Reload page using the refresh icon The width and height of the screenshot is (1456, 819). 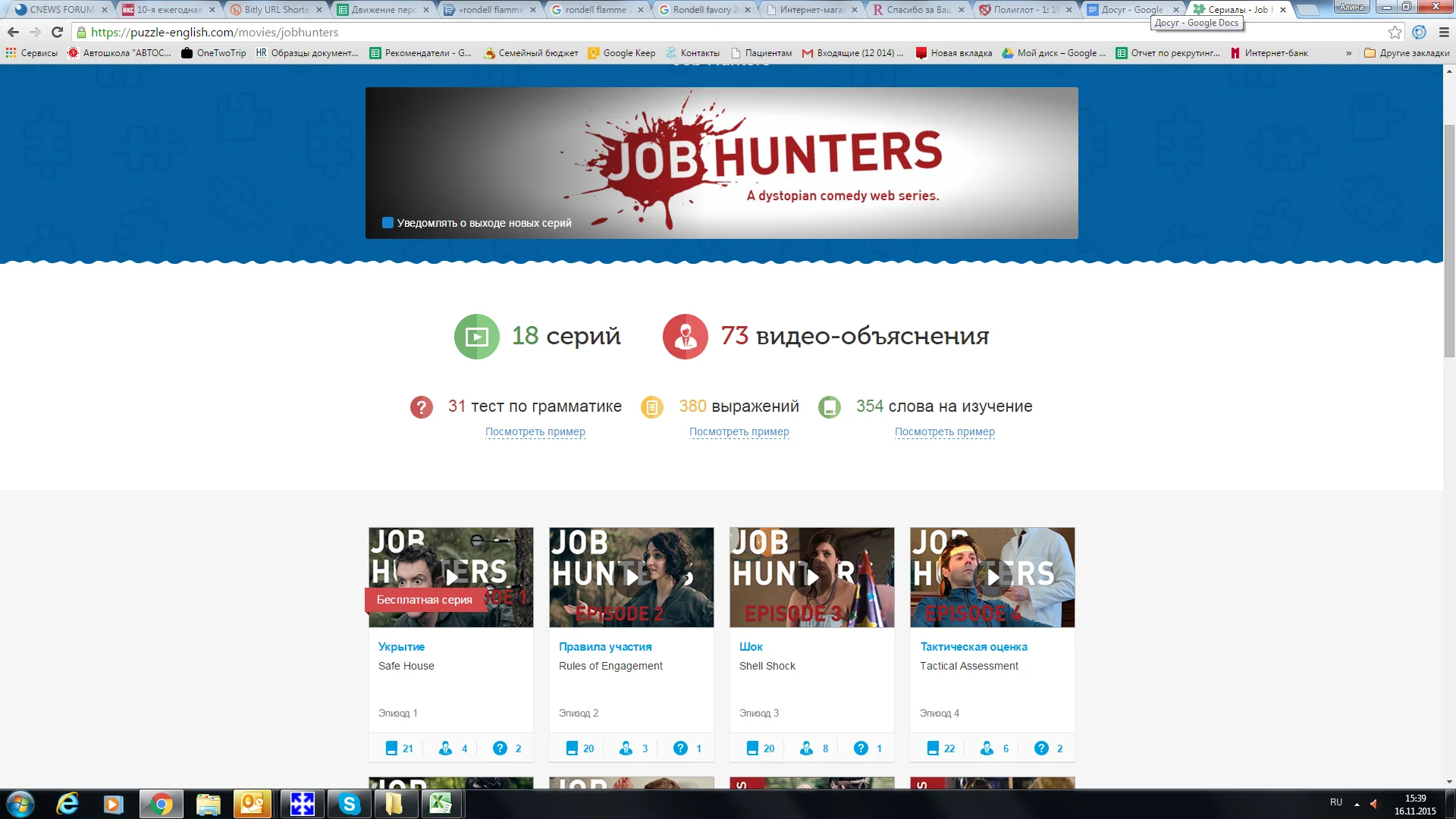point(57,33)
